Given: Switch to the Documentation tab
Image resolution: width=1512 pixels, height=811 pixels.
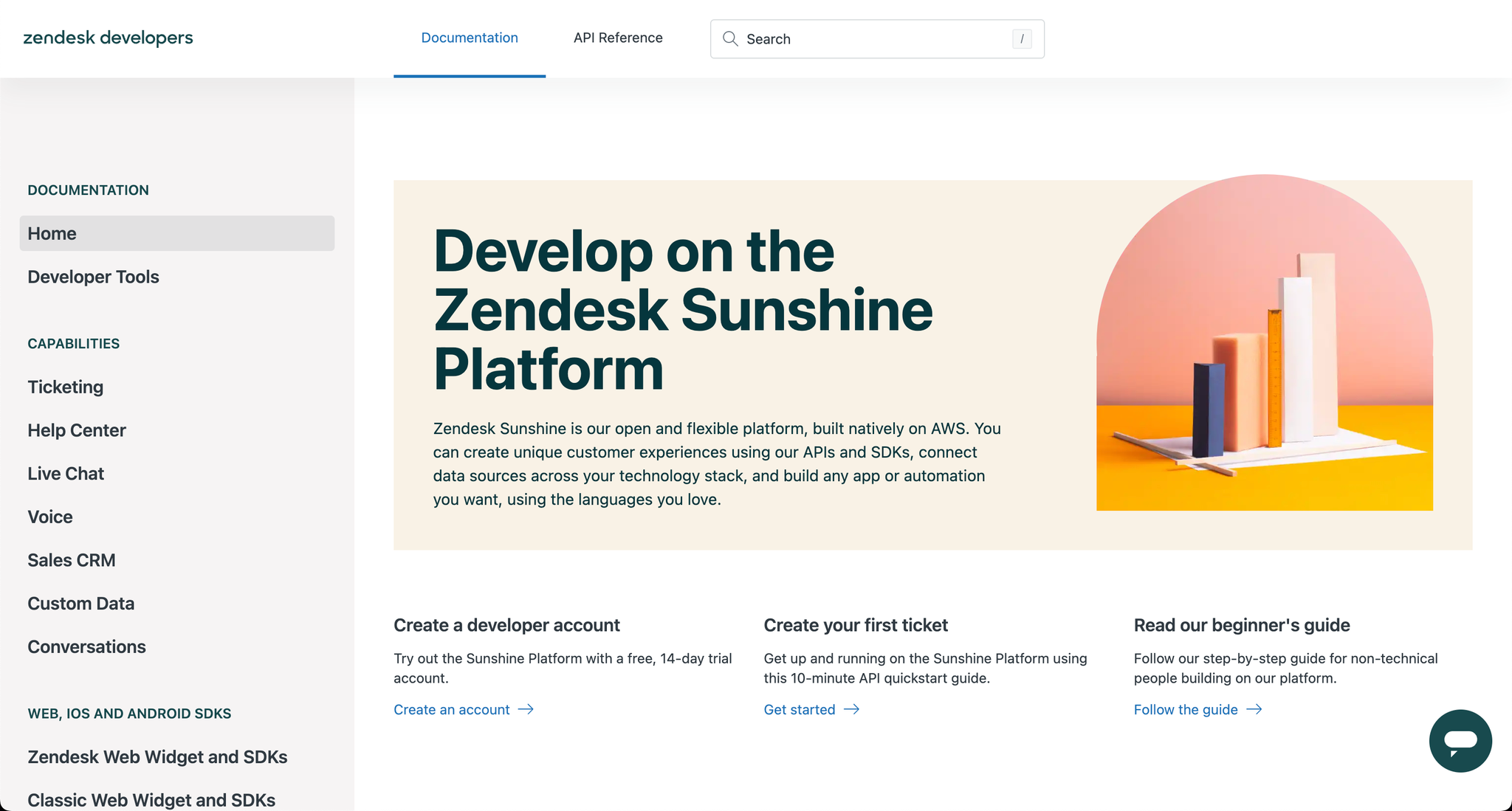Looking at the screenshot, I should click(470, 38).
